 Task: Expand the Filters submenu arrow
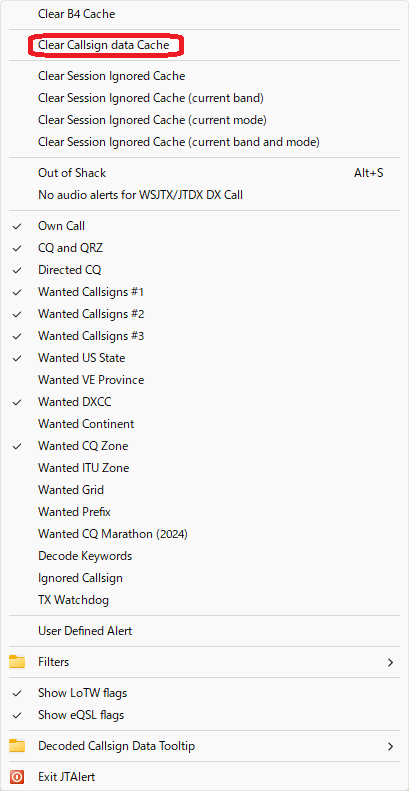pyautogui.click(x=390, y=662)
